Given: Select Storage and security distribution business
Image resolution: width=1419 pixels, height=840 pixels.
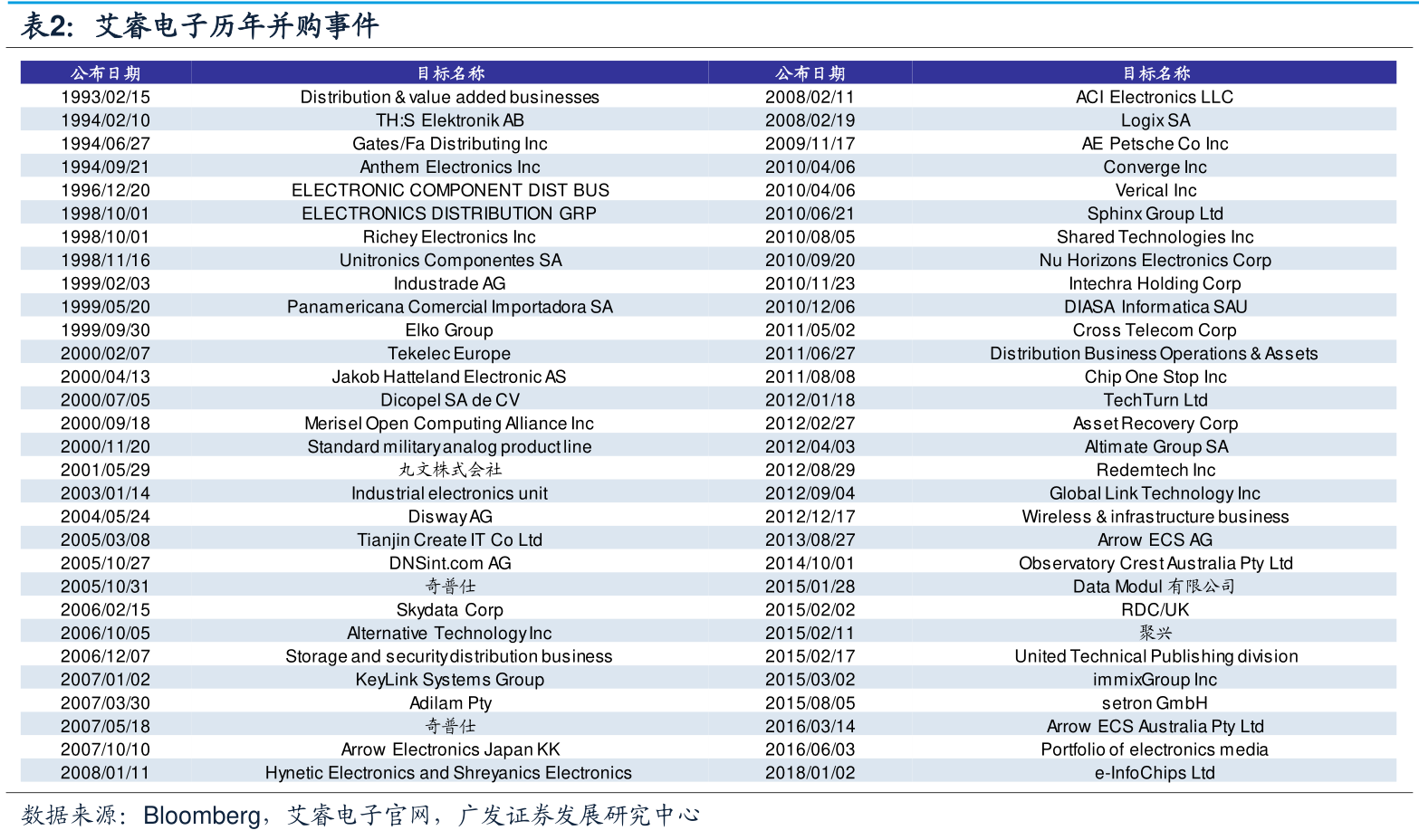Looking at the screenshot, I should click(x=450, y=656).
